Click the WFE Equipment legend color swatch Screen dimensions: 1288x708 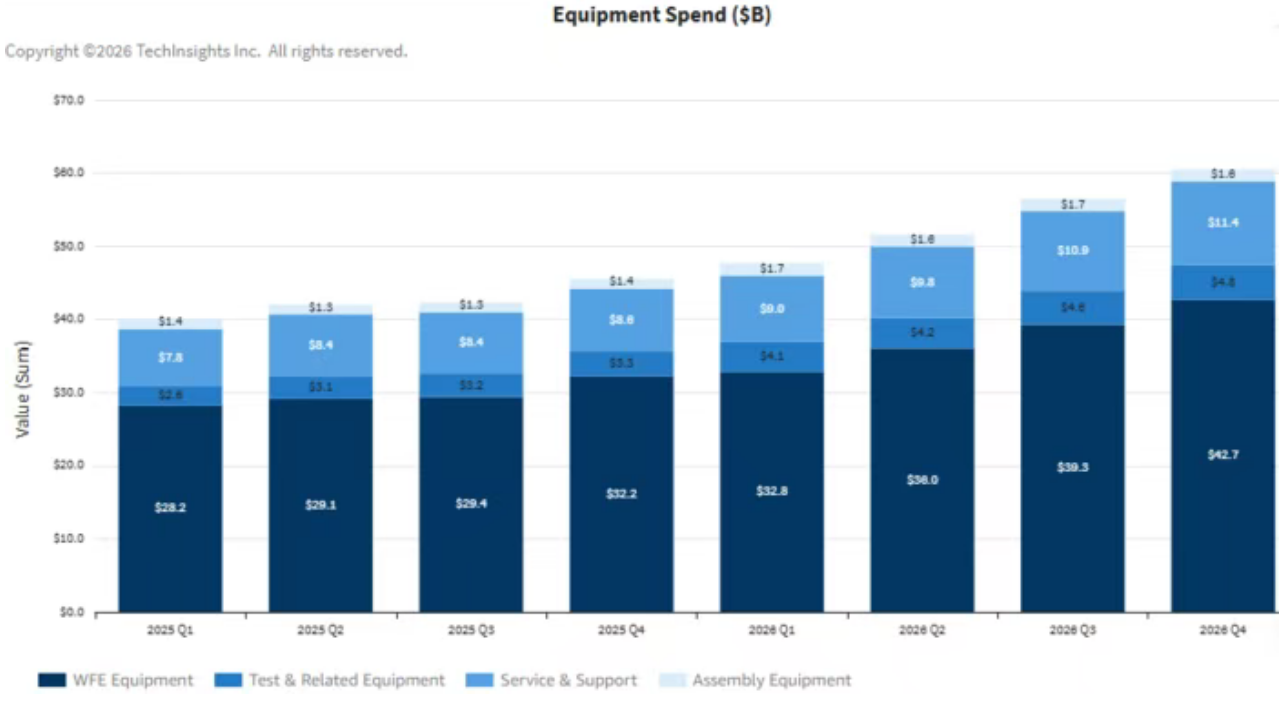52,680
